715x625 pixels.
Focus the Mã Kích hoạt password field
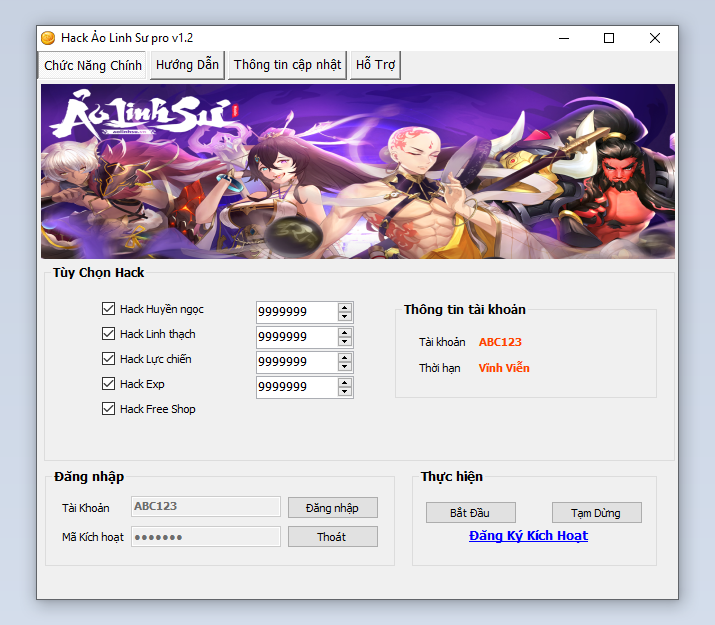[x=206, y=537]
